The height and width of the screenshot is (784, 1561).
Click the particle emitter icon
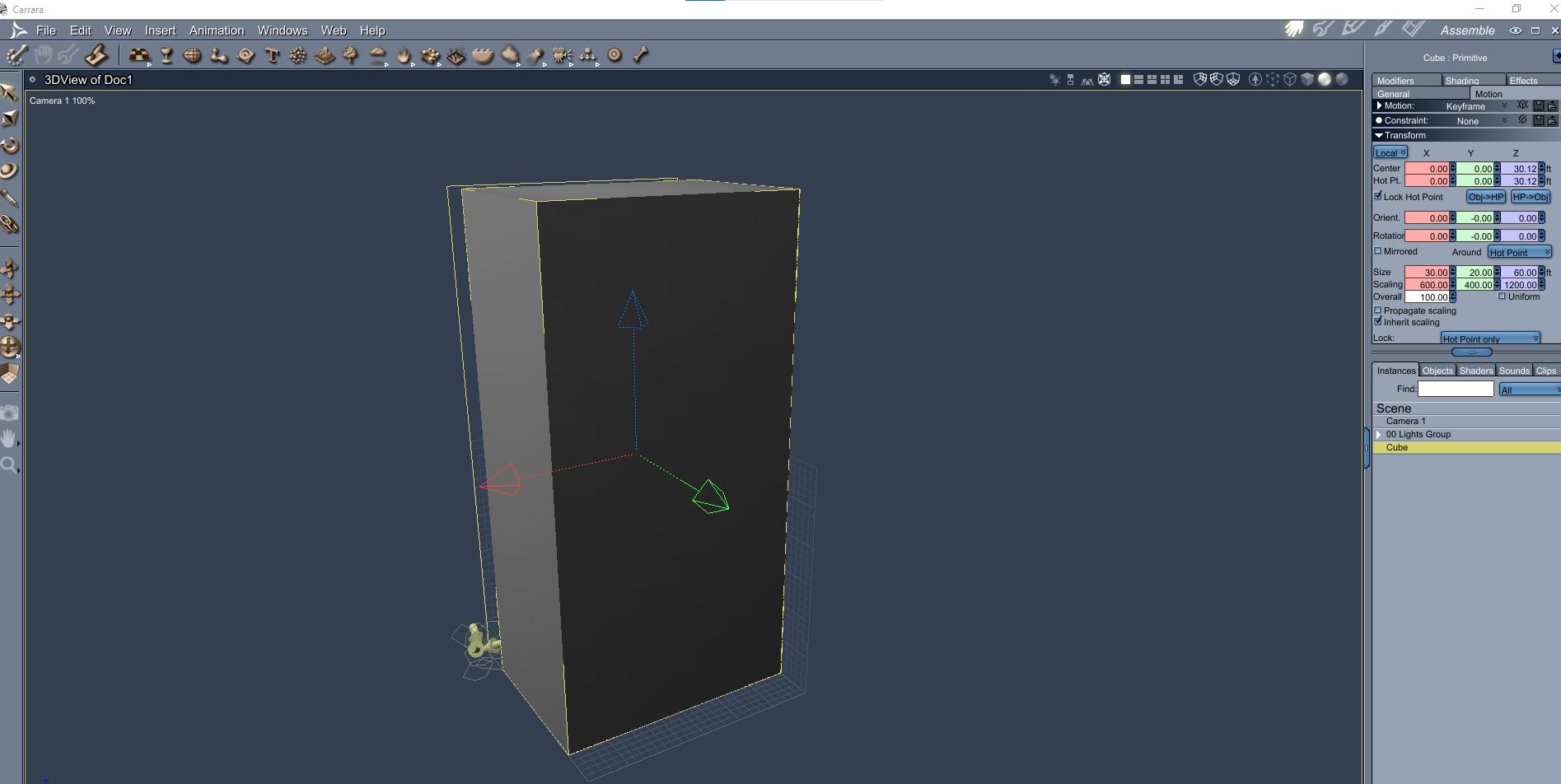pos(298,55)
